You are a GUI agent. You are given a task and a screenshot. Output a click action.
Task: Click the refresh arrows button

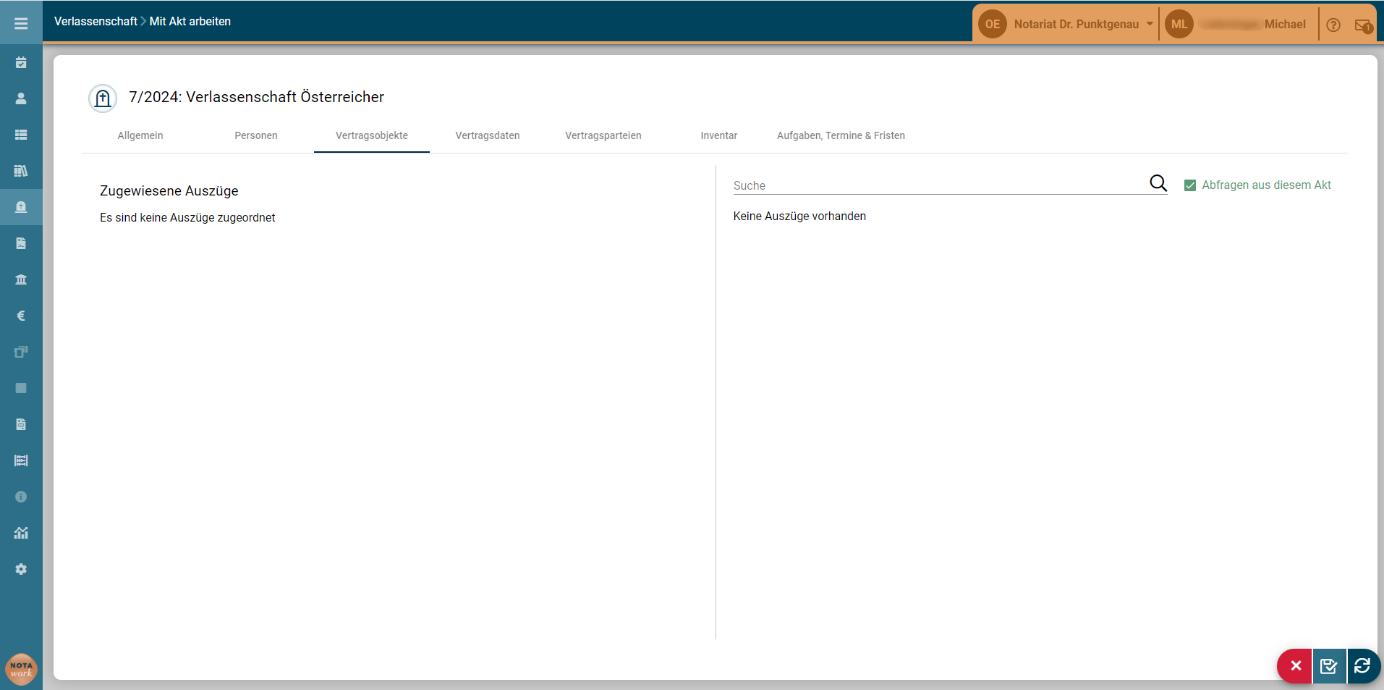click(x=1363, y=666)
